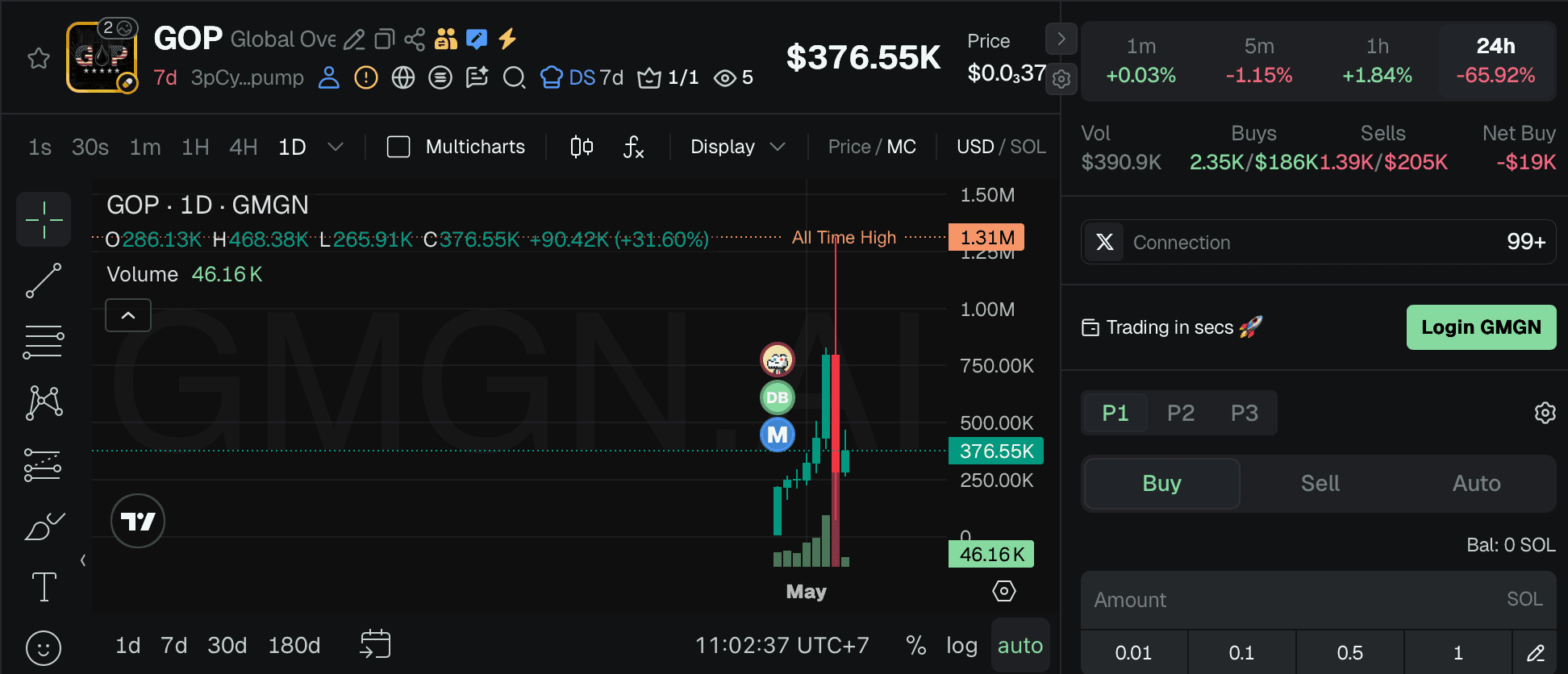The image size is (1568, 674).
Task: Collapse the chart legend with up chevron
Action: click(128, 315)
